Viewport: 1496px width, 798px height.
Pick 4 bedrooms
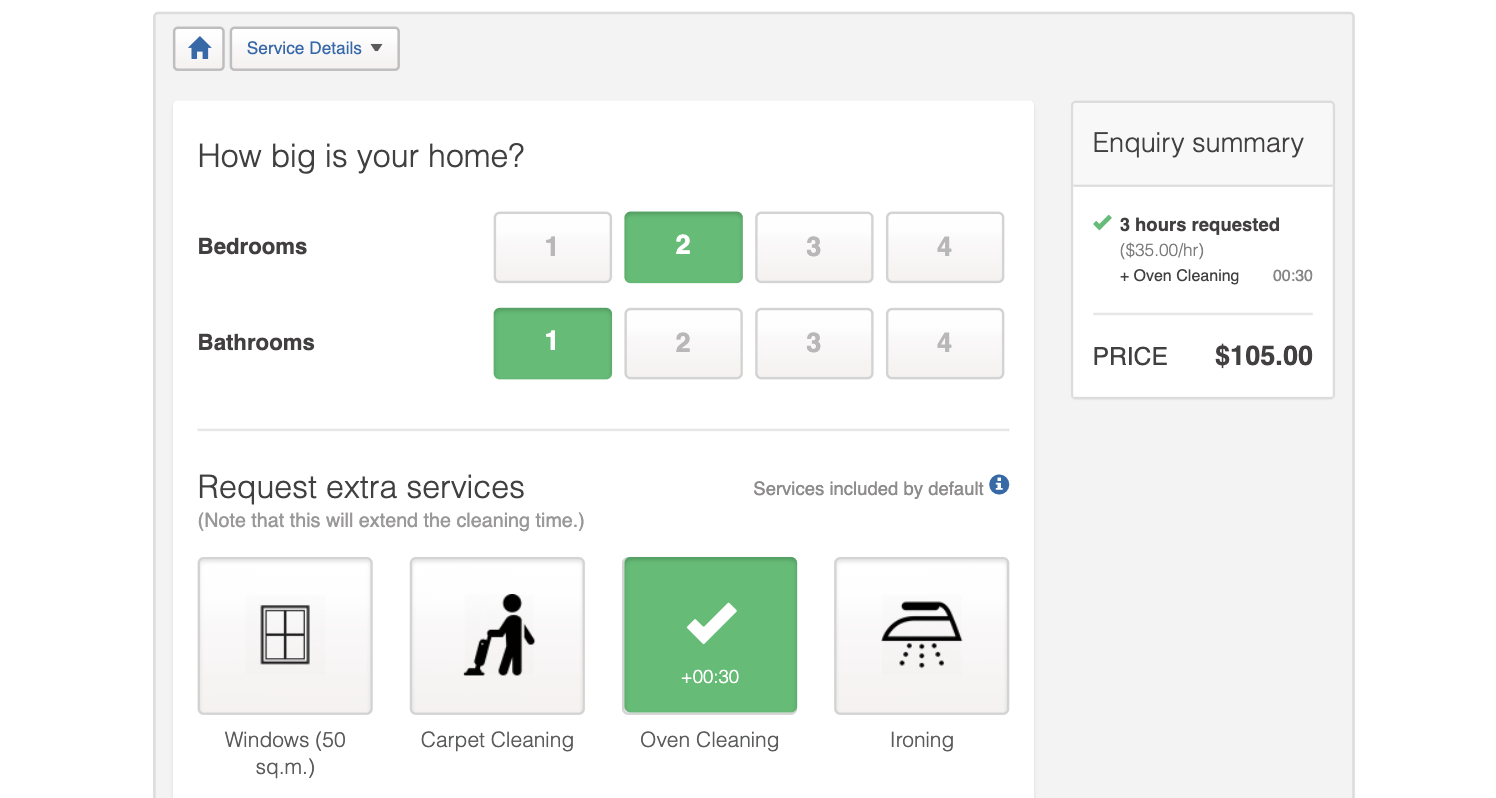[944, 247]
